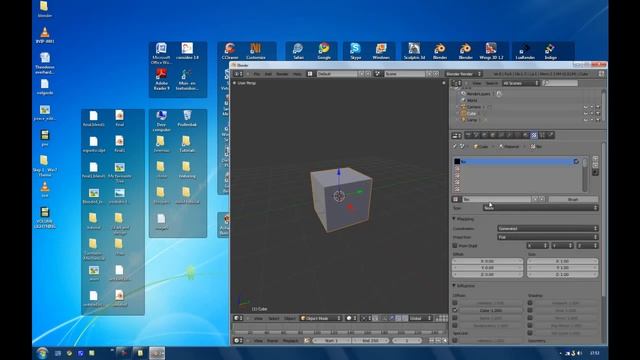
Task: Open the Texture properties tab icon
Action: [534, 136]
